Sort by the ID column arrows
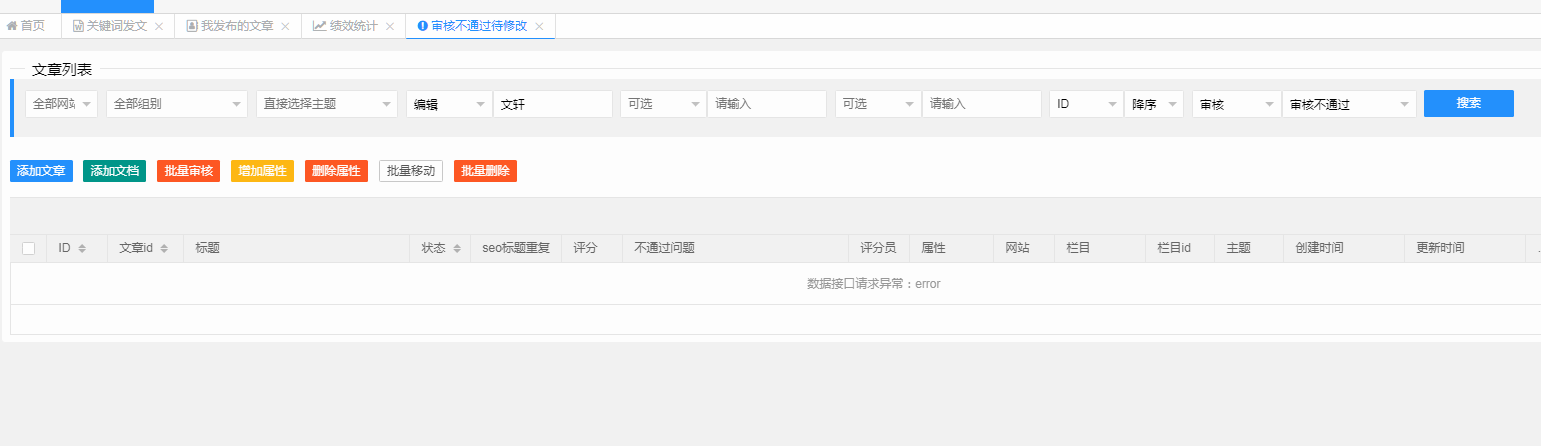This screenshot has width=1541, height=446. (x=82, y=248)
